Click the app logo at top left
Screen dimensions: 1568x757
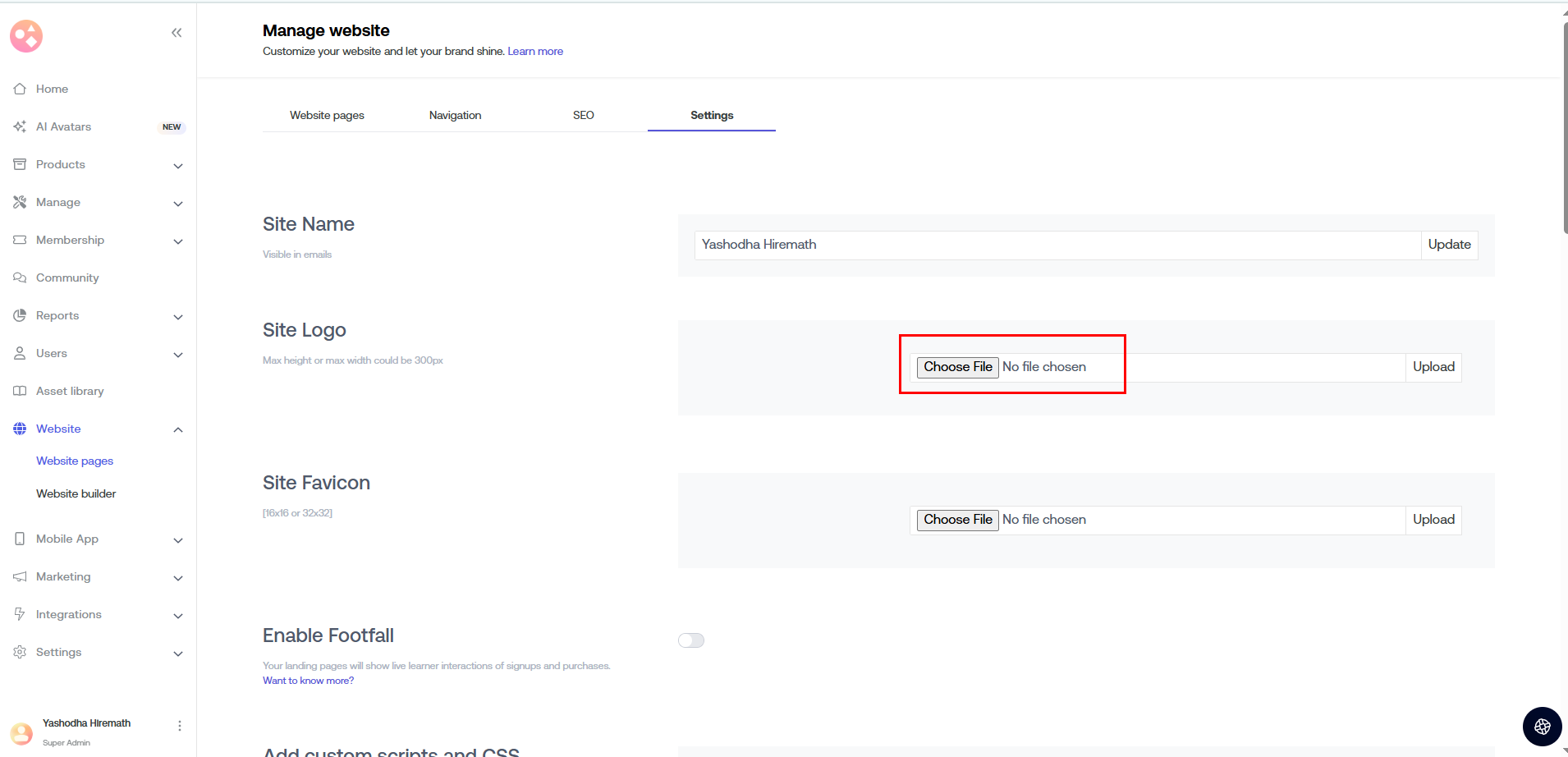coord(26,36)
